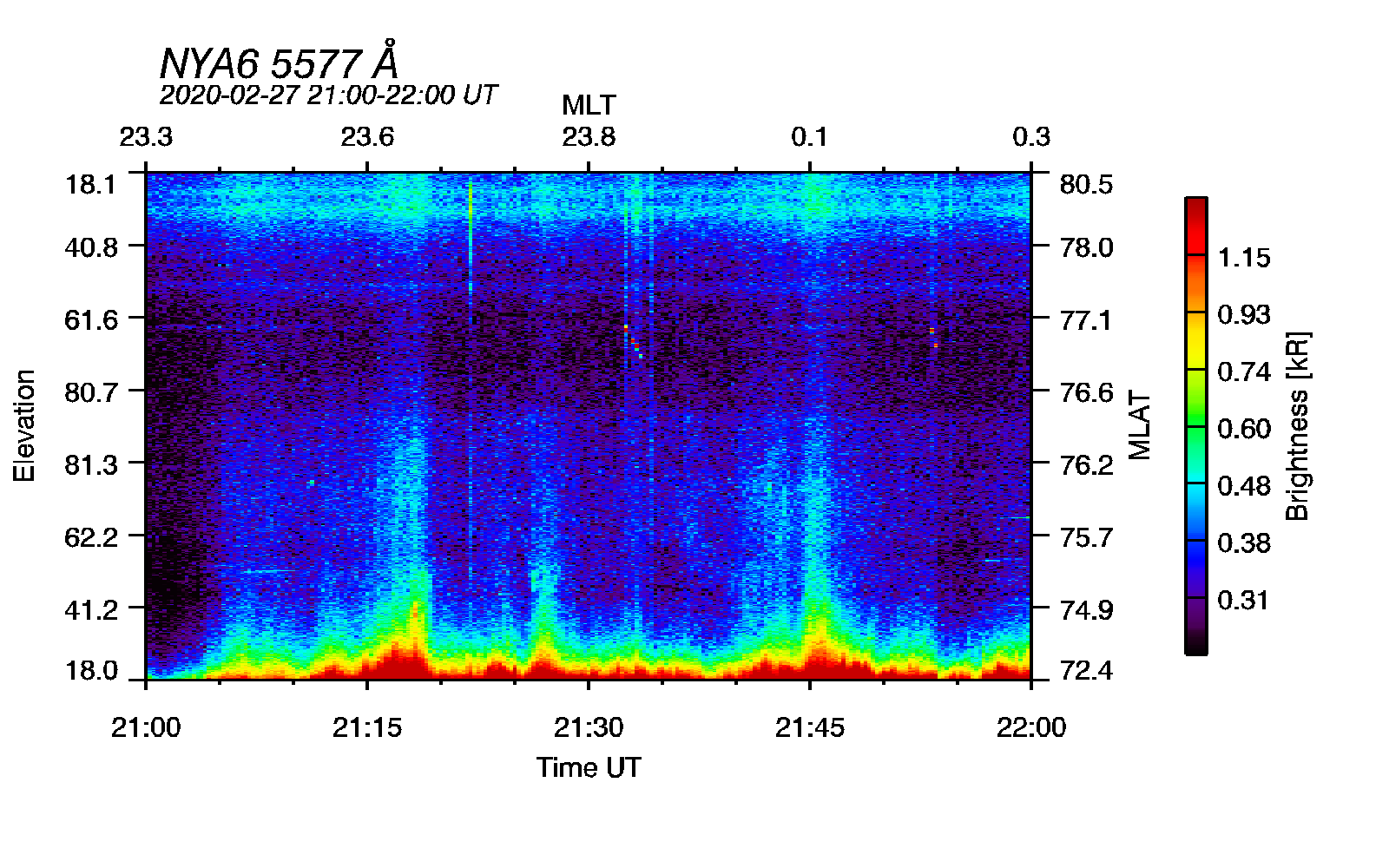Click elevation tick value '41.2'
Image resolution: width=1389 pixels, height=868 pixels.
[x=91, y=610]
